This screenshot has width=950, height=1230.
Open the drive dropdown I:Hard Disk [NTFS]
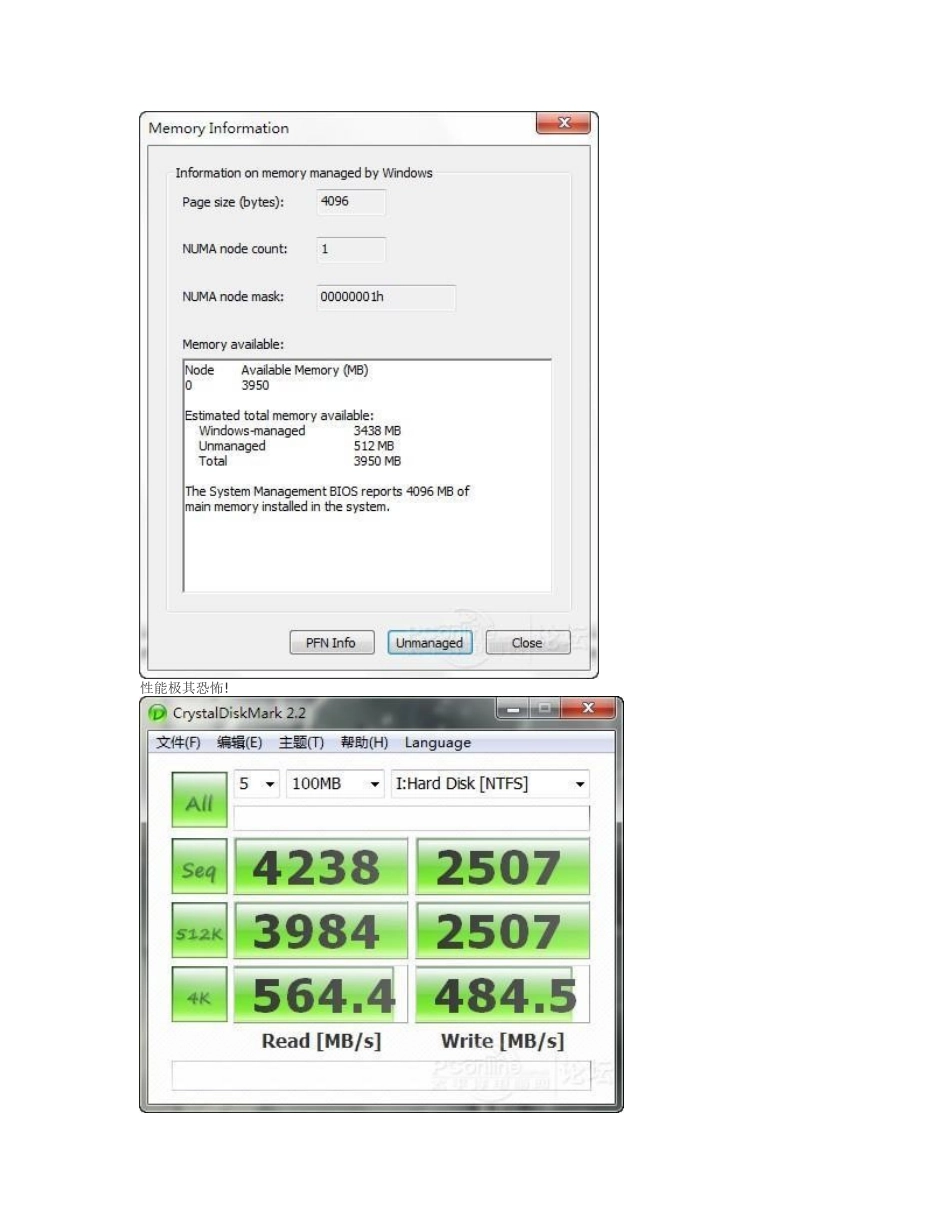point(490,784)
